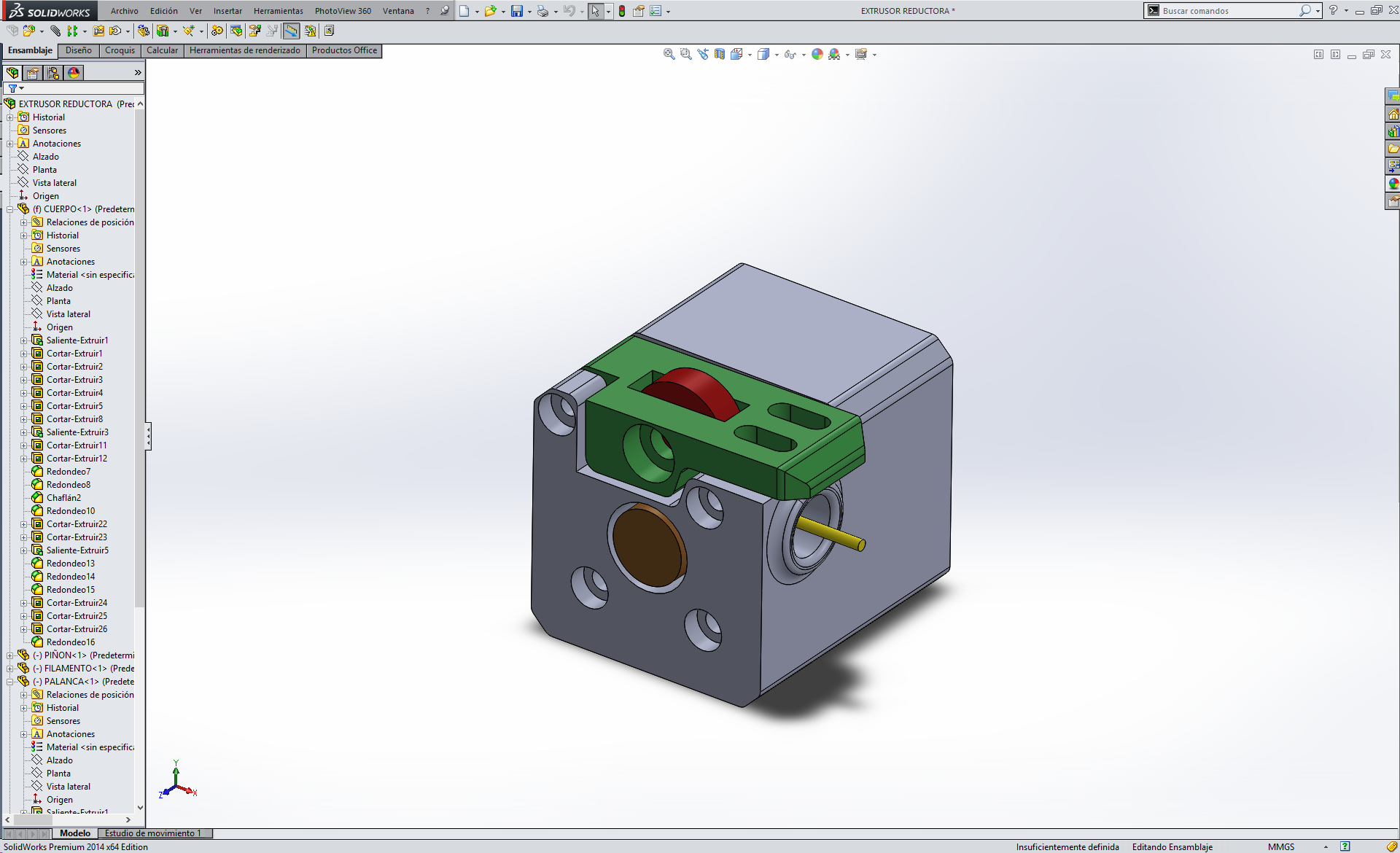Image resolution: width=1400 pixels, height=853 pixels.
Task: Click the Section View icon
Action: (x=720, y=54)
